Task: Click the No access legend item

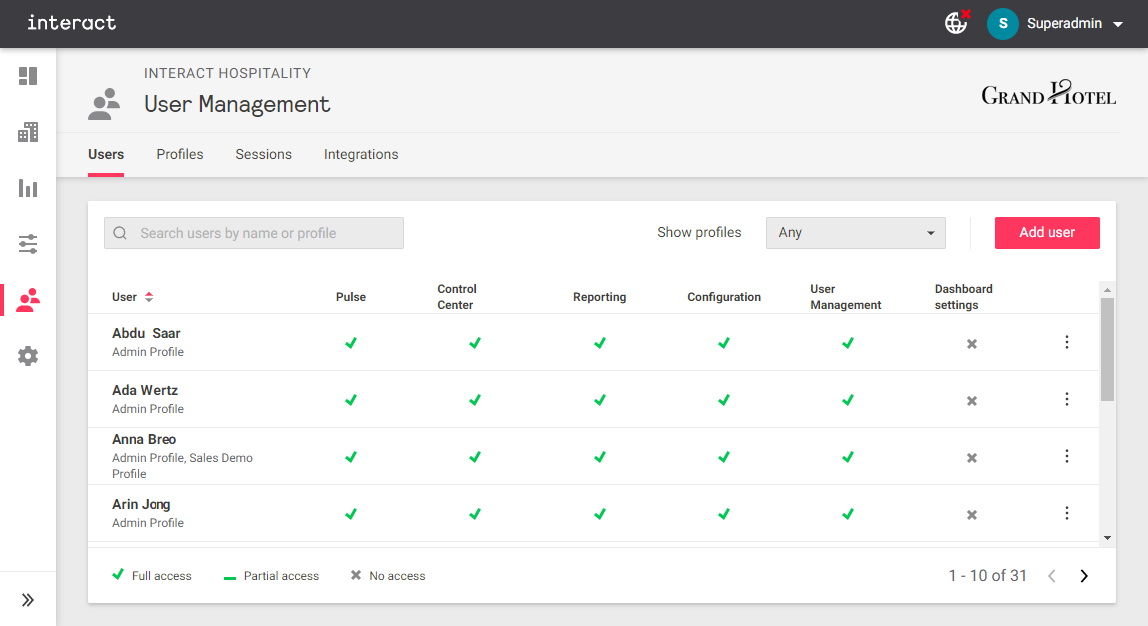Action: tap(387, 576)
